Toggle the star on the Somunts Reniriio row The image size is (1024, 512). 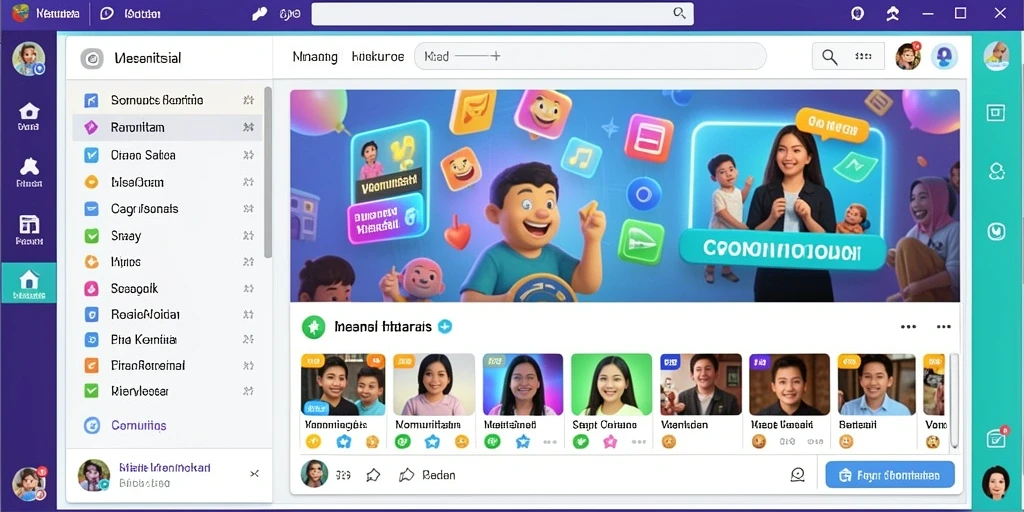coord(248,100)
